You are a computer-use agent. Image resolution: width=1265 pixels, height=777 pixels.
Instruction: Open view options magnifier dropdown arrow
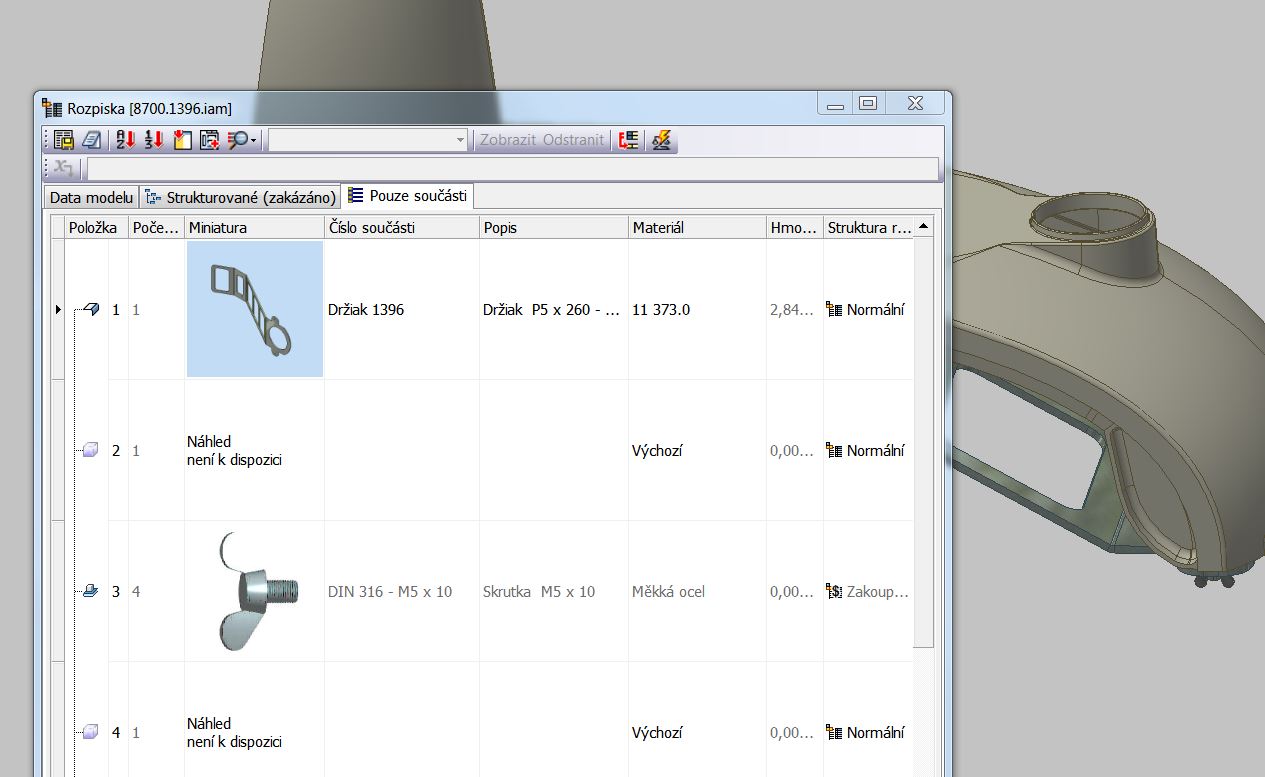point(254,141)
